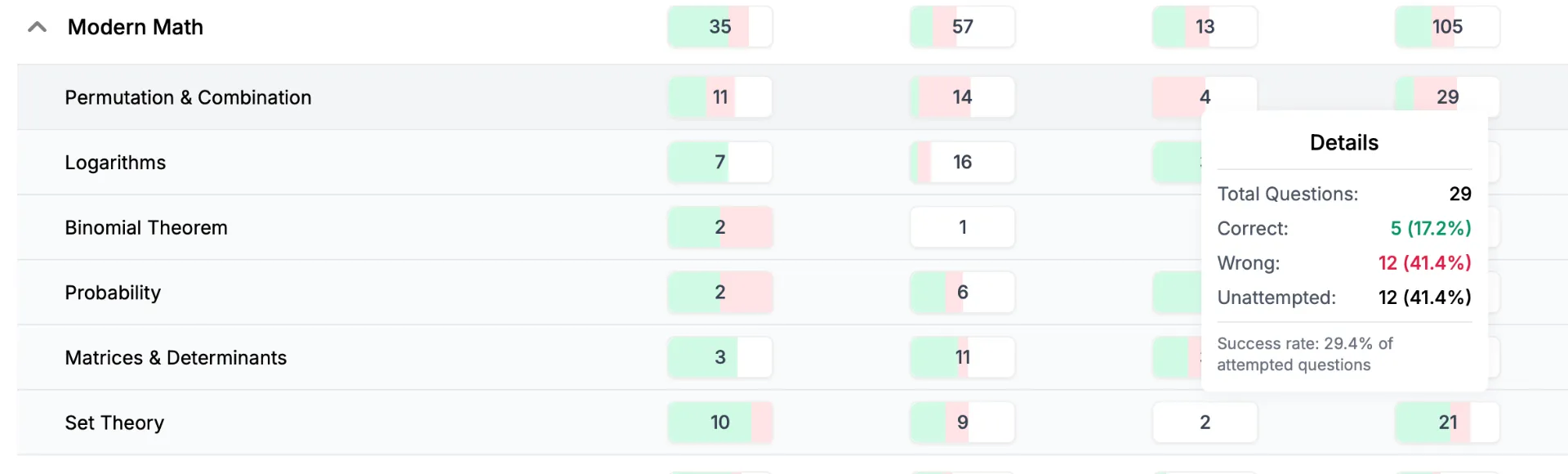Click the Binomial Theorem badge showing 1
Viewport: 1568px width, 474px height.
click(962, 227)
